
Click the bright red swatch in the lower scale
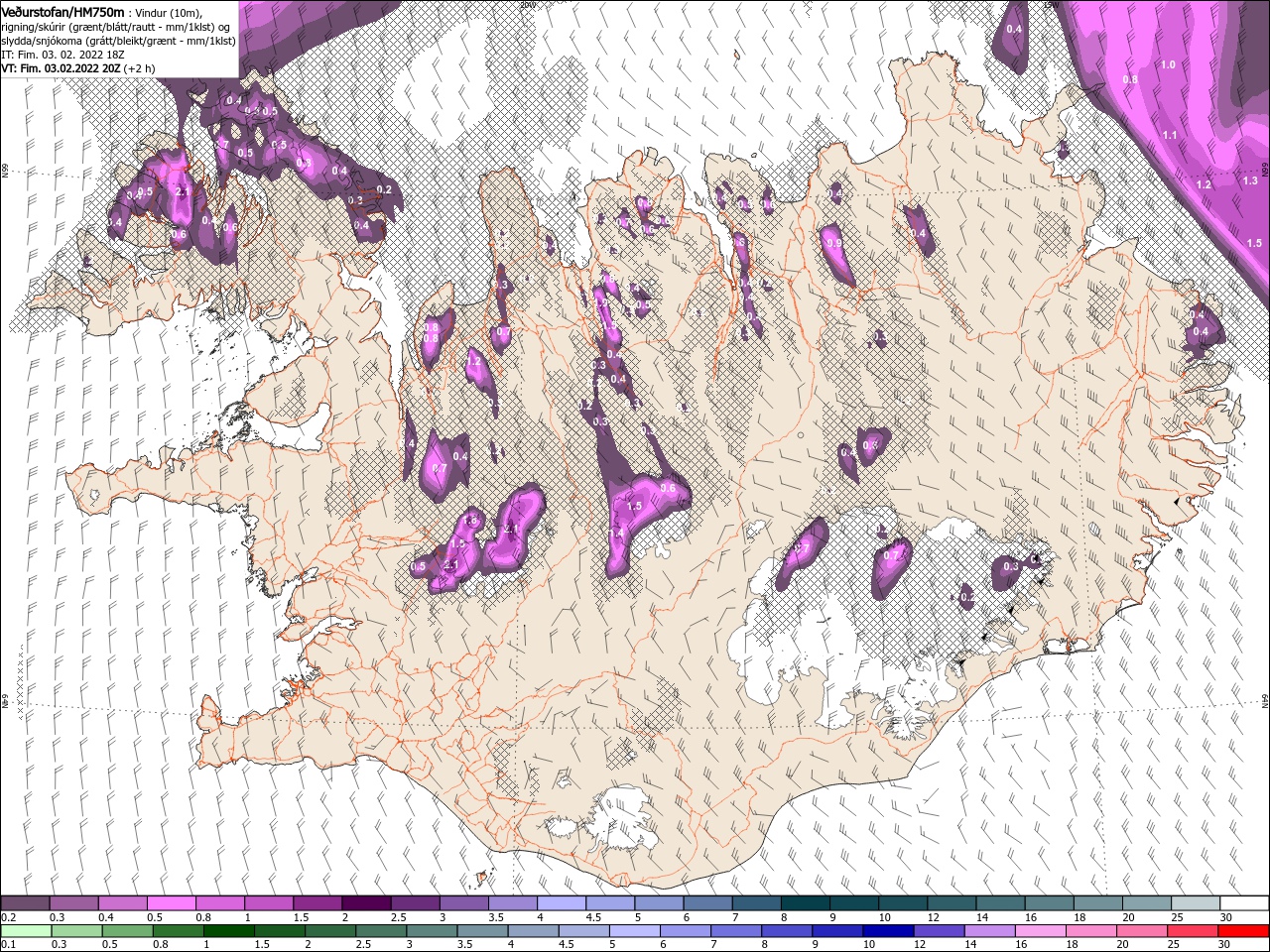click(x=1243, y=931)
